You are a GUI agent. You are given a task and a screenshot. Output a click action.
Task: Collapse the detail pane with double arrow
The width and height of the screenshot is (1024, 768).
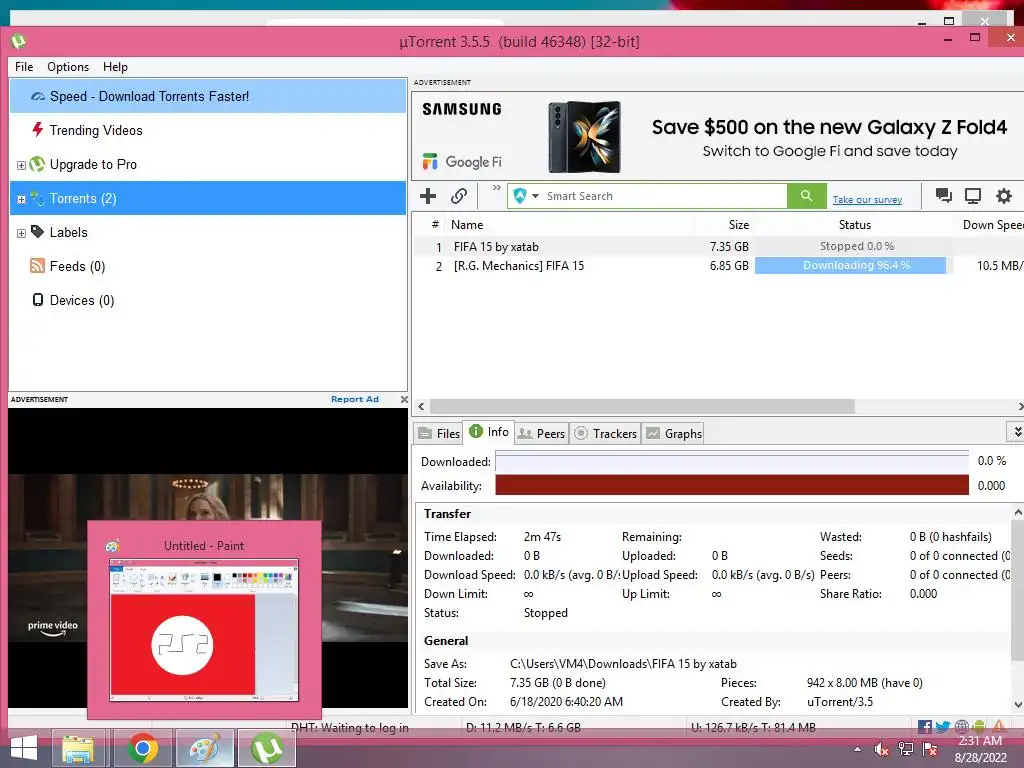point(1017,432)
